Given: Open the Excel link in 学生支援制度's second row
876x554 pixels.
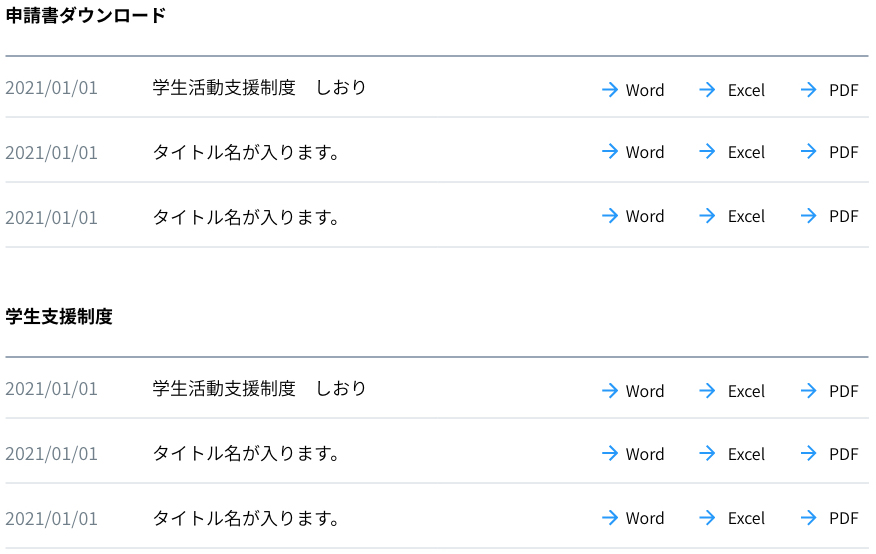Looking at the screenshot, I should [745, 455].
